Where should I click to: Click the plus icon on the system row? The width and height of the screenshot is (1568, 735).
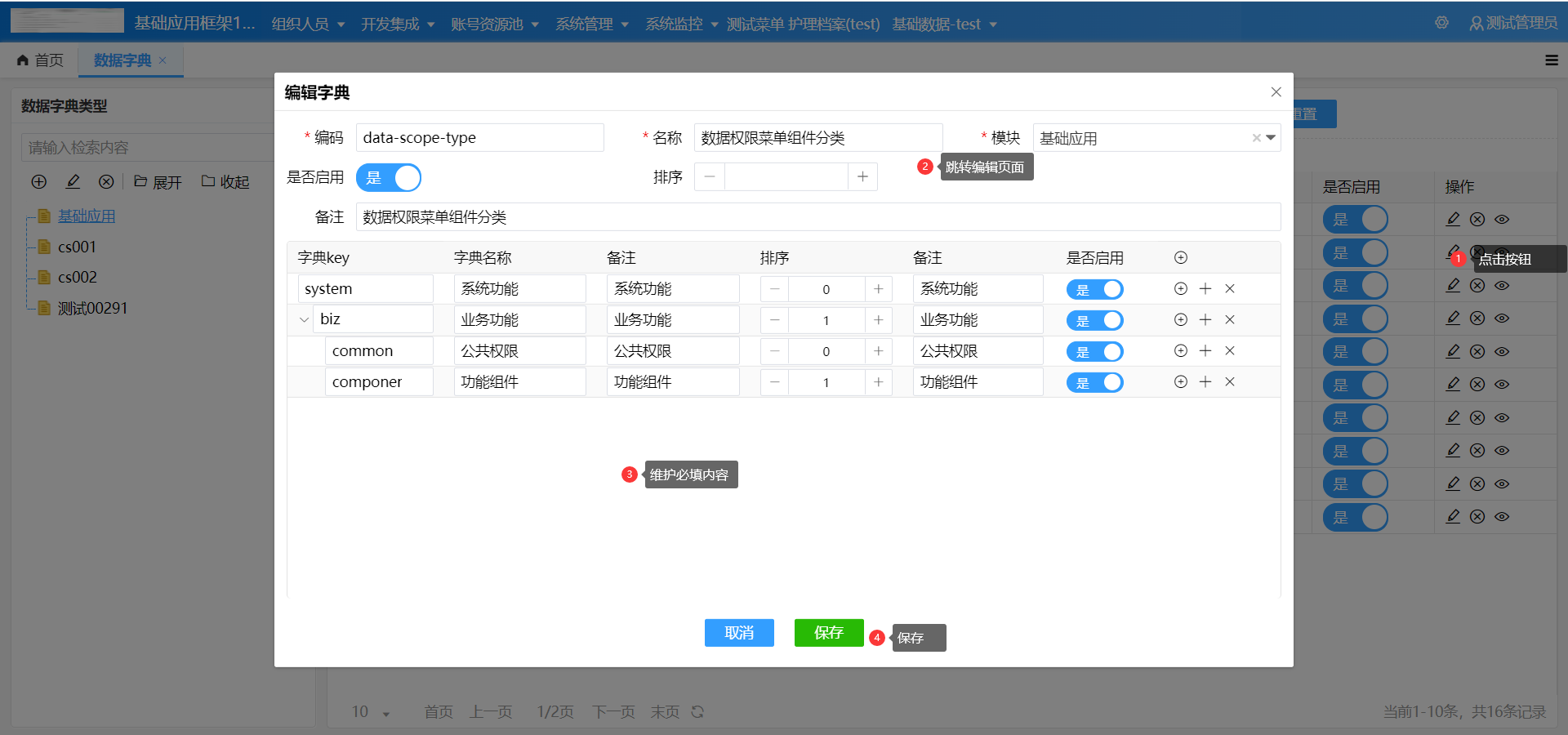point(1206,288)
